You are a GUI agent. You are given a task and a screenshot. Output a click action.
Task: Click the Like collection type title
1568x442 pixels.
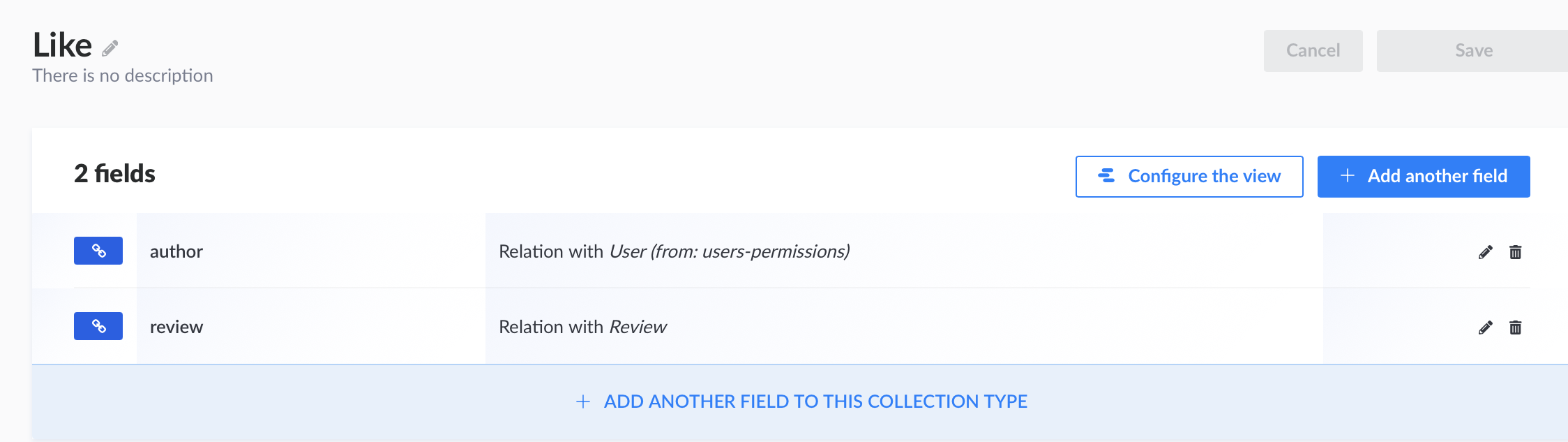(62, 45)
